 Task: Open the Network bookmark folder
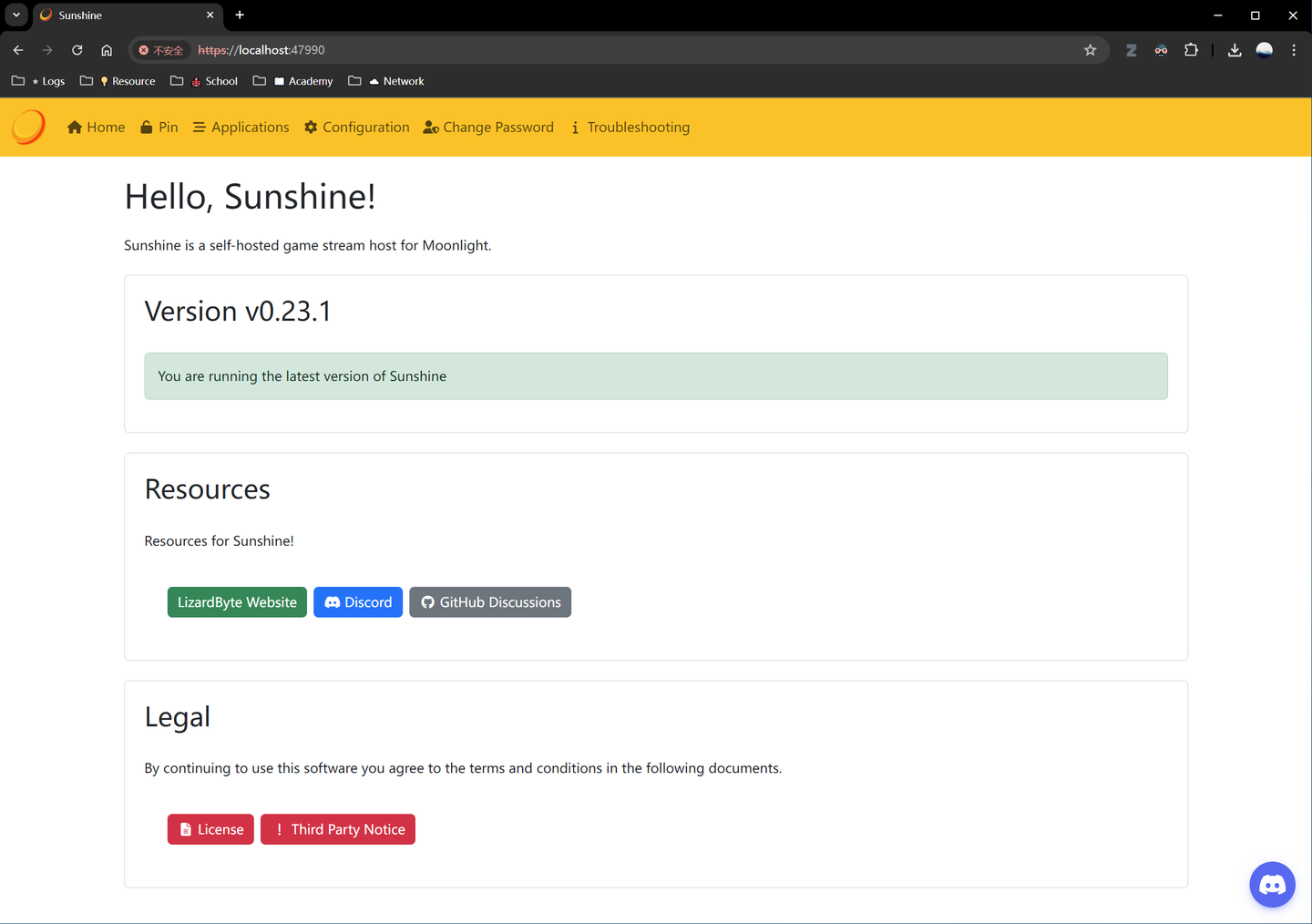pyautogui.click(x=386, y=81)
